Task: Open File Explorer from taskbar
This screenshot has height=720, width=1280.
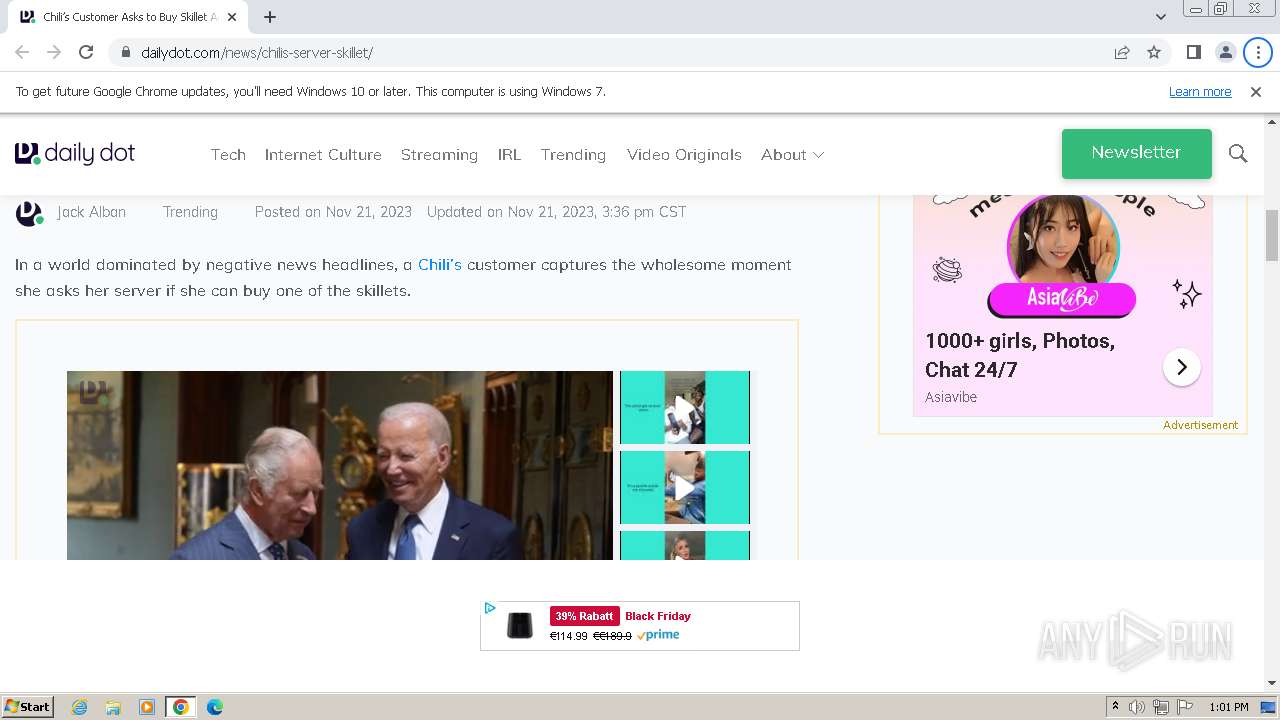Action: (113, 707)
